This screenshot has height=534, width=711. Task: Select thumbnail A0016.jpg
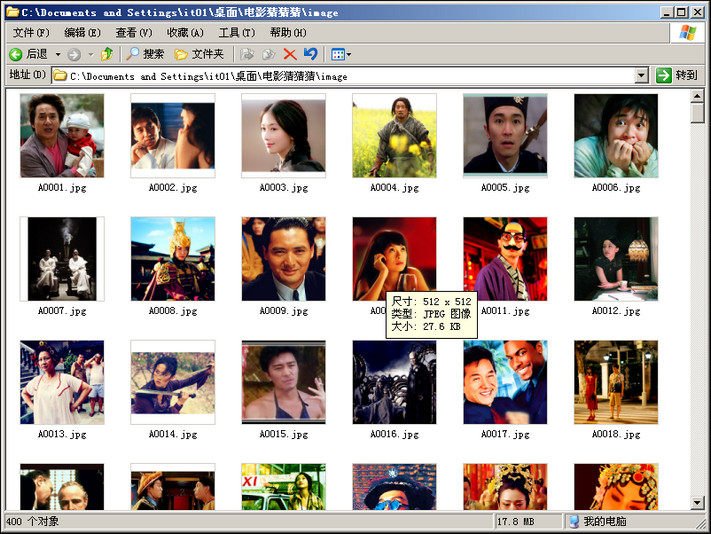pyautogui.click(x=394, y=382)
